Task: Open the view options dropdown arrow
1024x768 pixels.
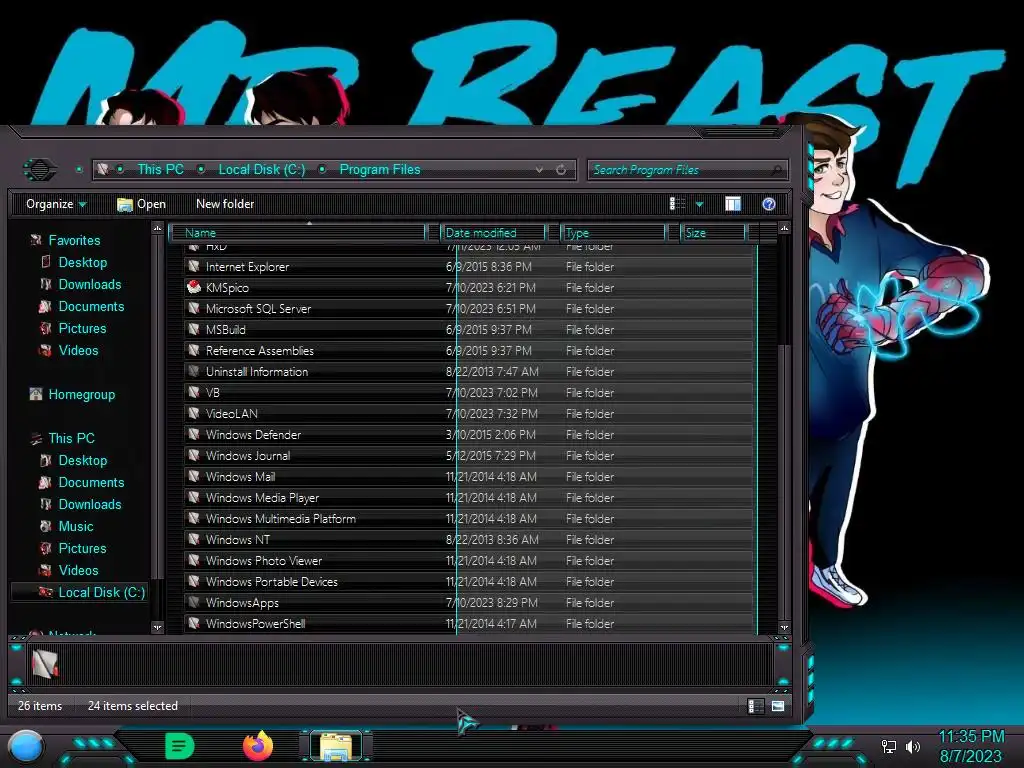Action: click(x=699, y=204)
